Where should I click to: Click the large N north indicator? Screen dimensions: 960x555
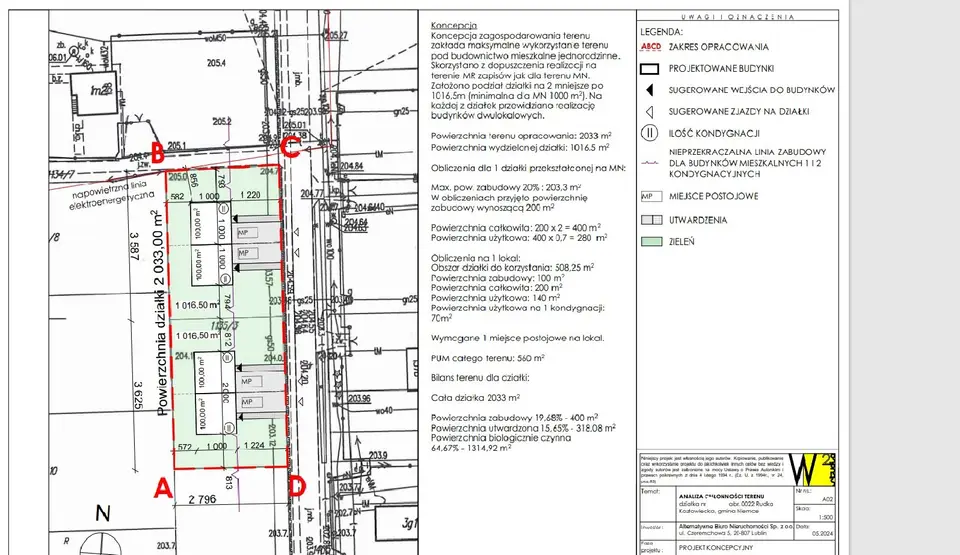click(102, 513)
